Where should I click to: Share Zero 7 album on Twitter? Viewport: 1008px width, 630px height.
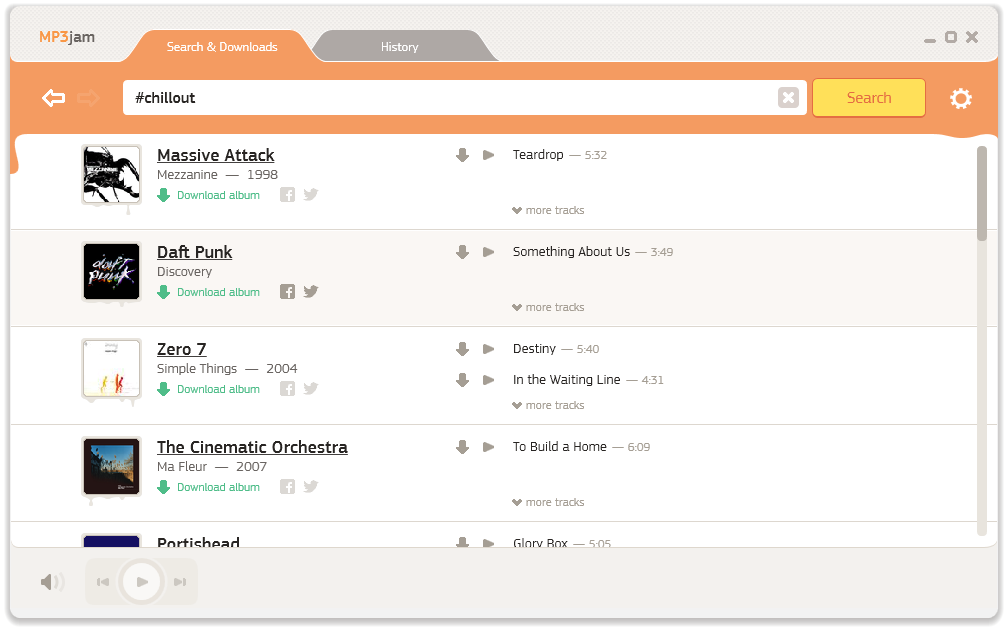pyautogui.click(x=311, y=388)
